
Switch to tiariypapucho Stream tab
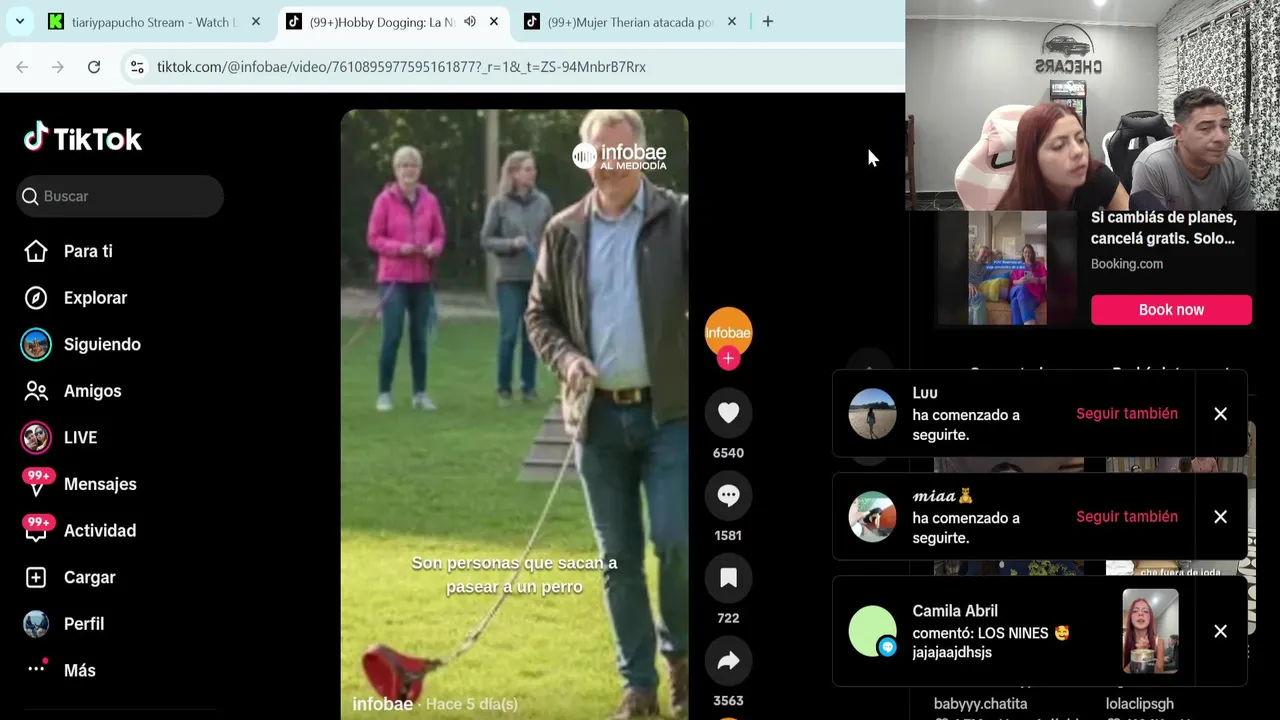[x=154, y=22]
